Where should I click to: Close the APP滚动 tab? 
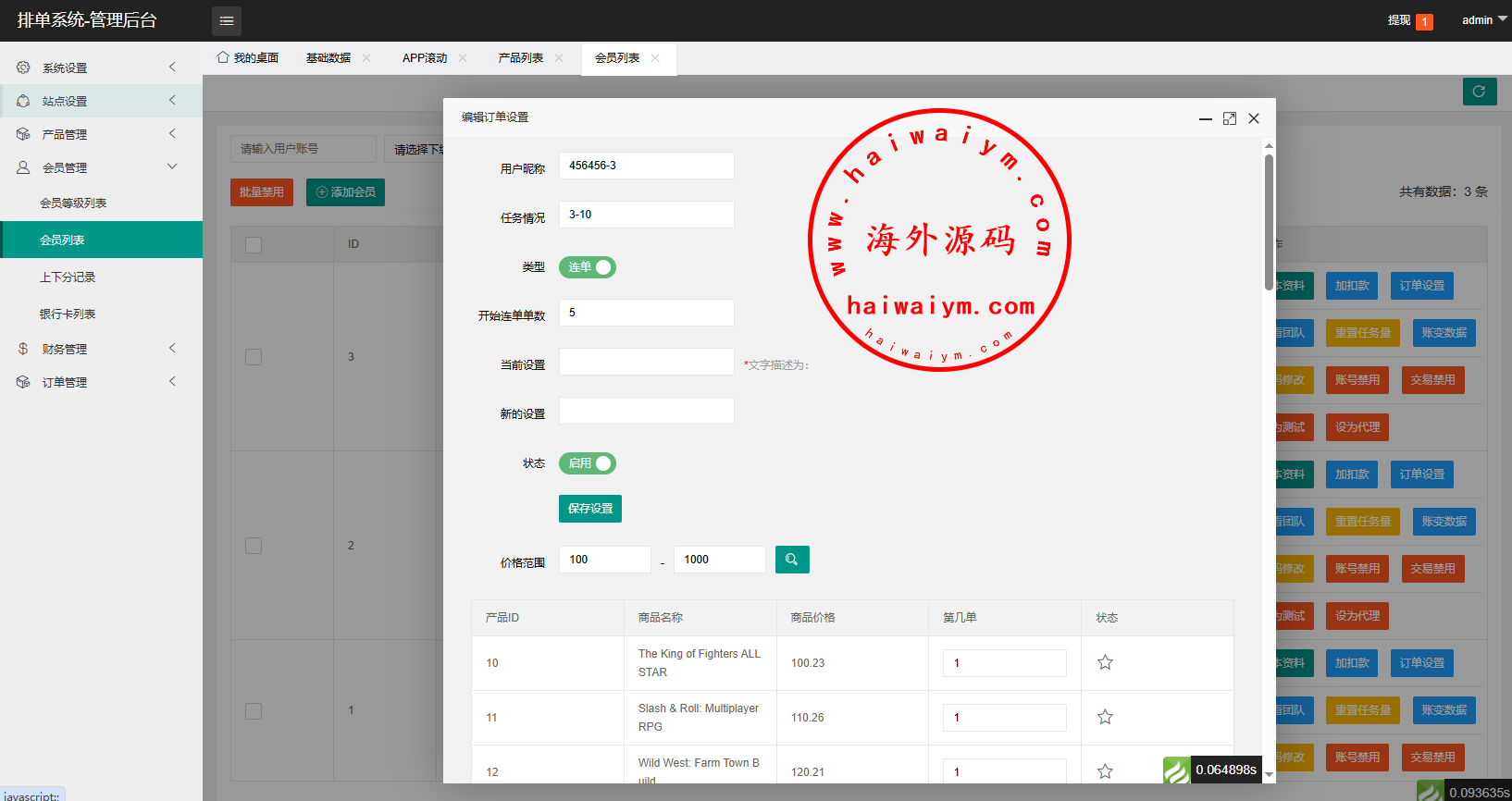click(x=463, y=57)
